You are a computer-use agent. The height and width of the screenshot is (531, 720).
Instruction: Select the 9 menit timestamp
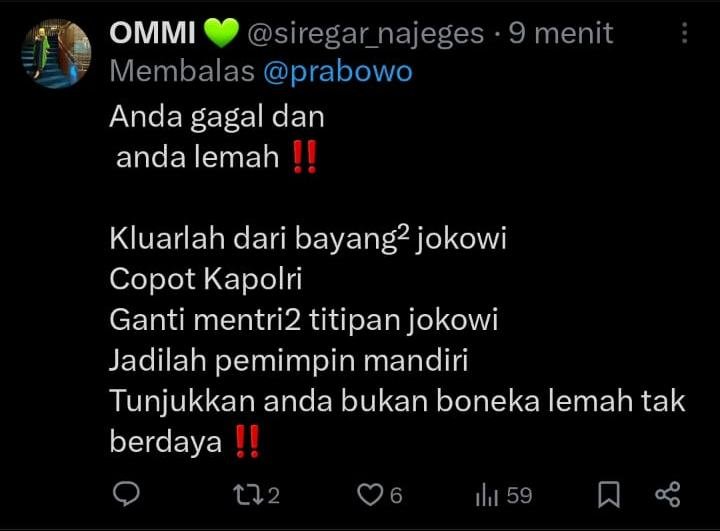coord(561,33)
